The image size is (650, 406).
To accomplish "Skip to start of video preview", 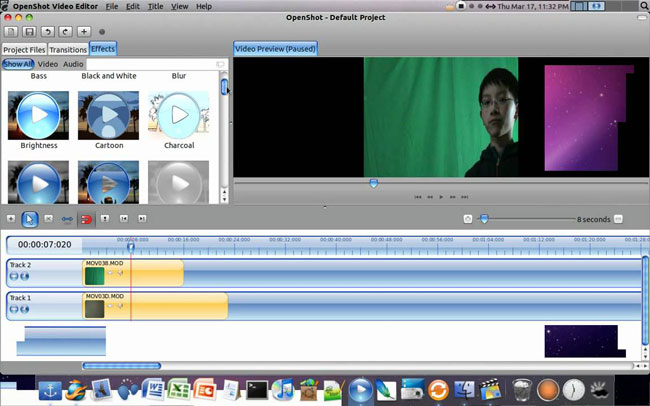I will (x=418, y=197).
